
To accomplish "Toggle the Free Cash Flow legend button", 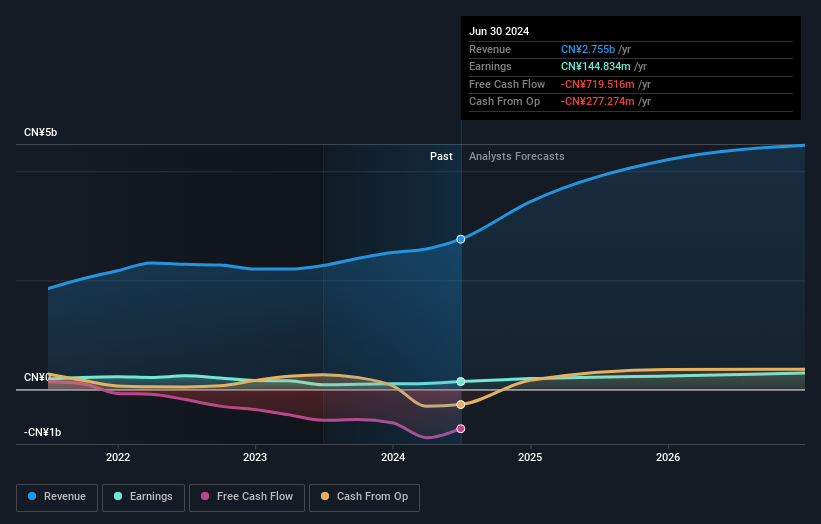I will pos(247,497).
